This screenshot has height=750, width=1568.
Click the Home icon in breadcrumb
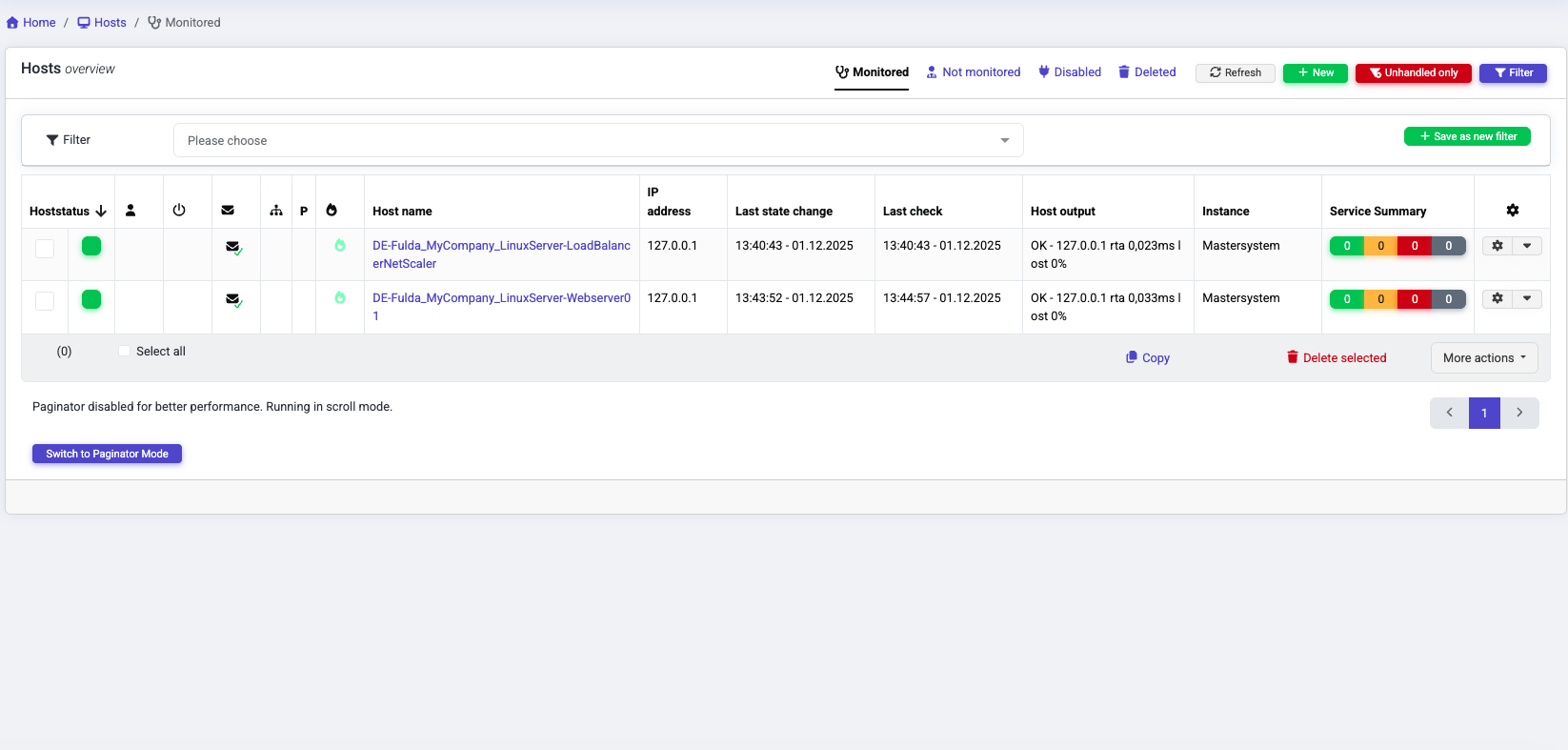tap(12, 23)
